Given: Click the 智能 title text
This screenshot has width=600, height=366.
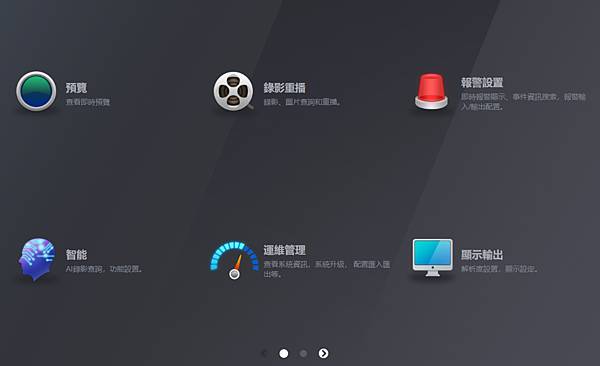Looking at the screenshot, I should tap(76, 255).
